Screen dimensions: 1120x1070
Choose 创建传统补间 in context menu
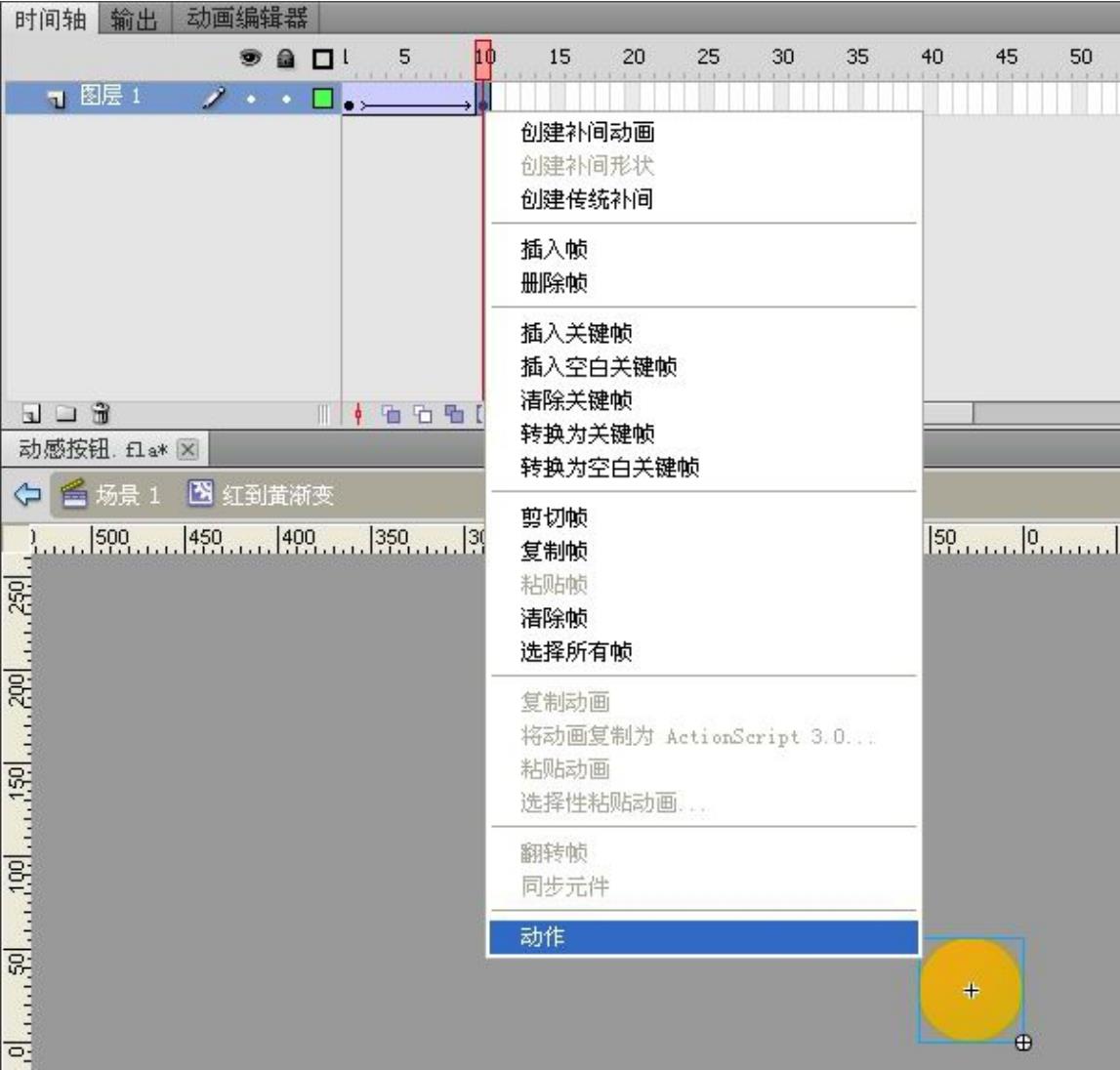point(586,200)
